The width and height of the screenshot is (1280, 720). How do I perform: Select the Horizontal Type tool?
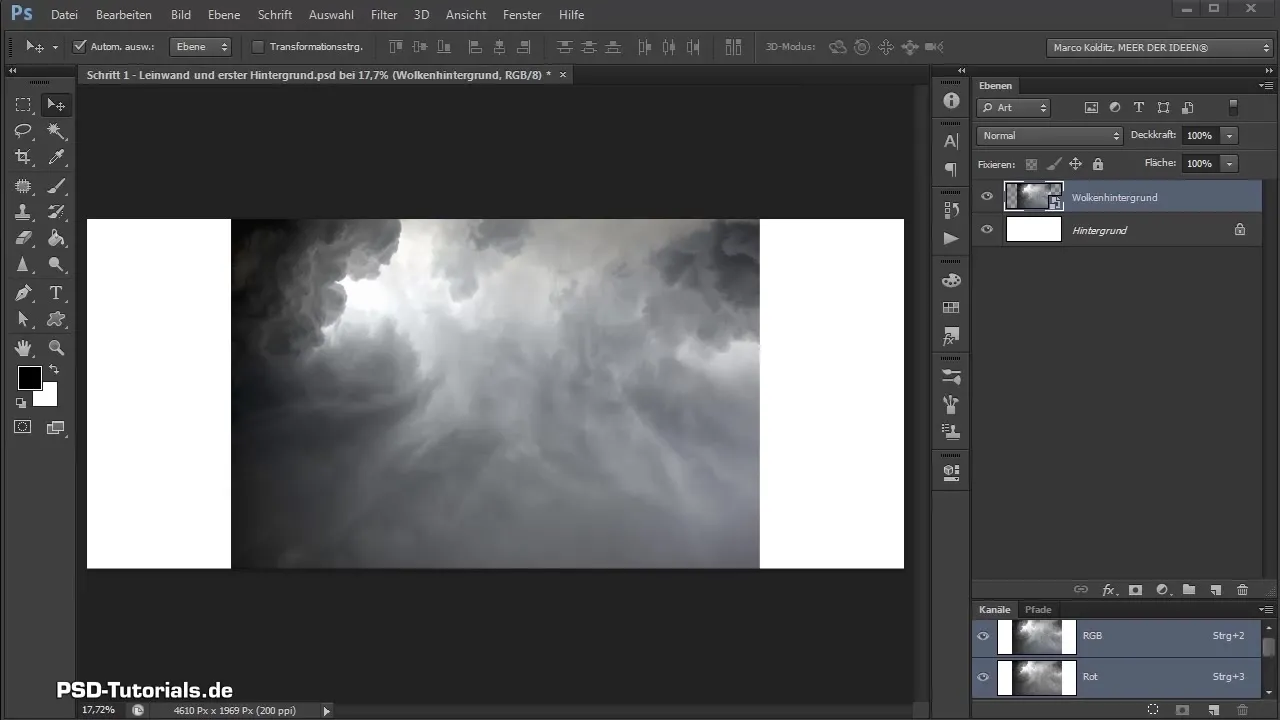[57, 293]
